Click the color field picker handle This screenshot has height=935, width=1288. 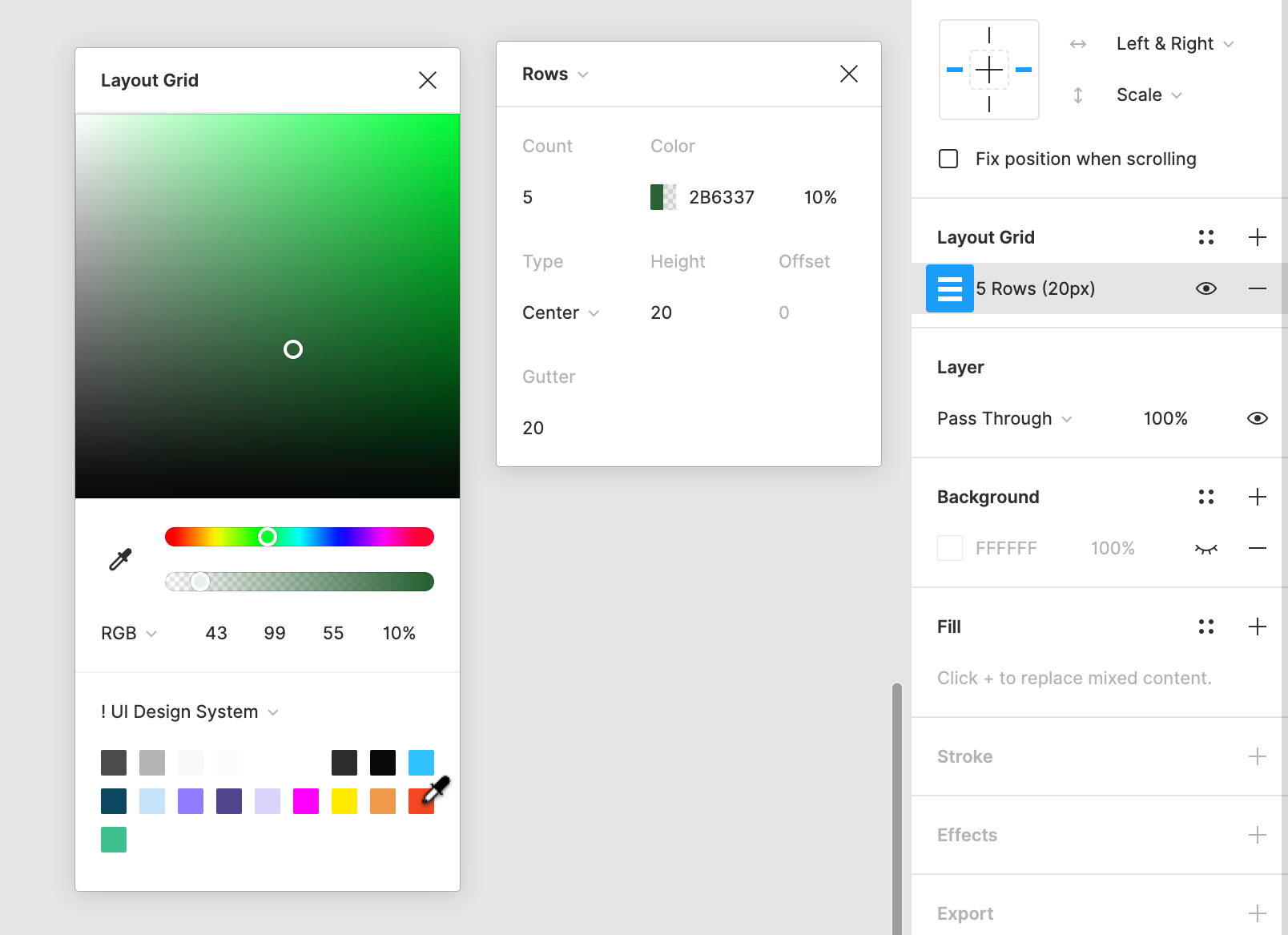[x=293, y=349]
